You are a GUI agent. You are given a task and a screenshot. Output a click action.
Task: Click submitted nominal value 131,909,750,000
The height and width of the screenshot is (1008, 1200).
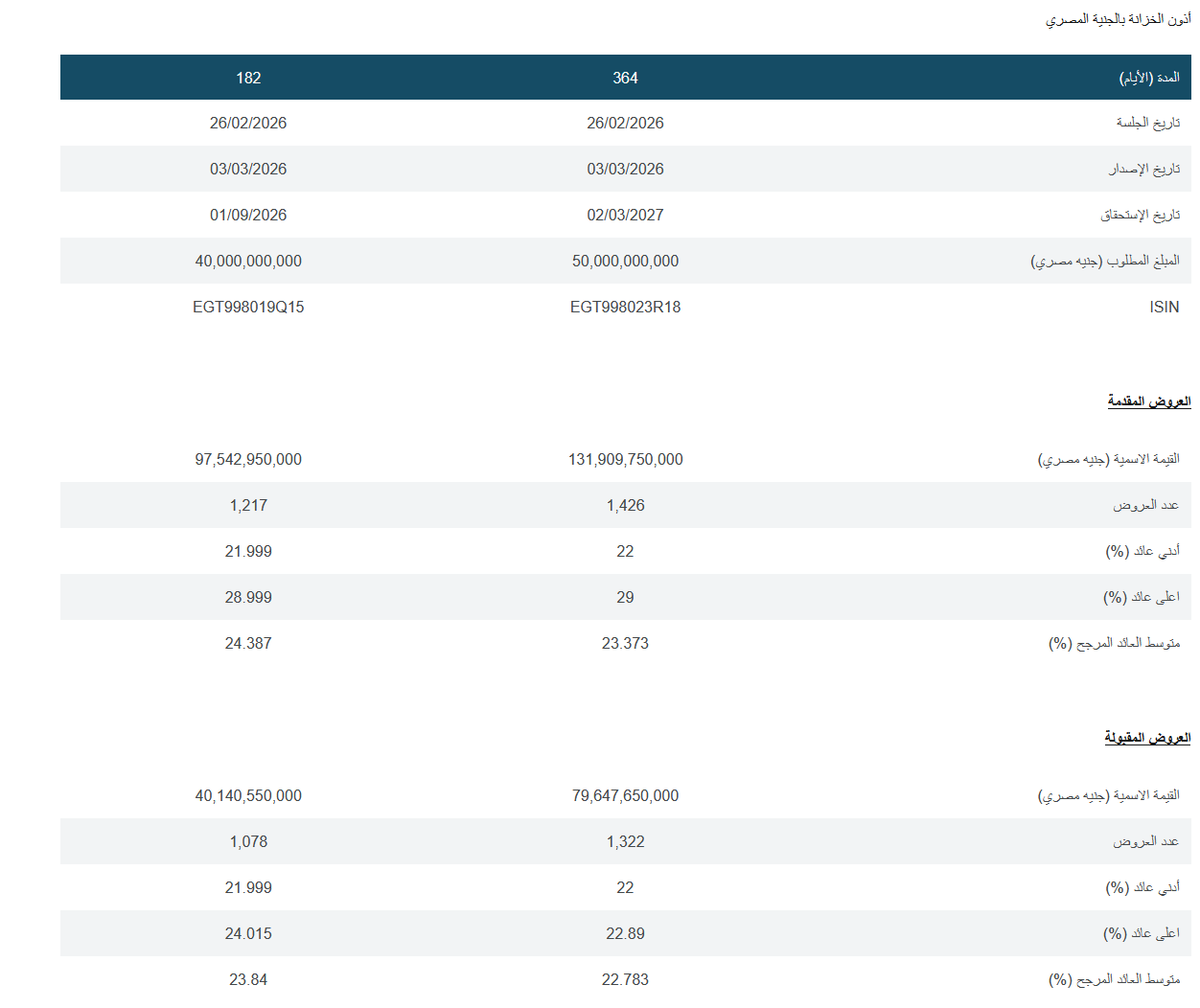[625, 459]
